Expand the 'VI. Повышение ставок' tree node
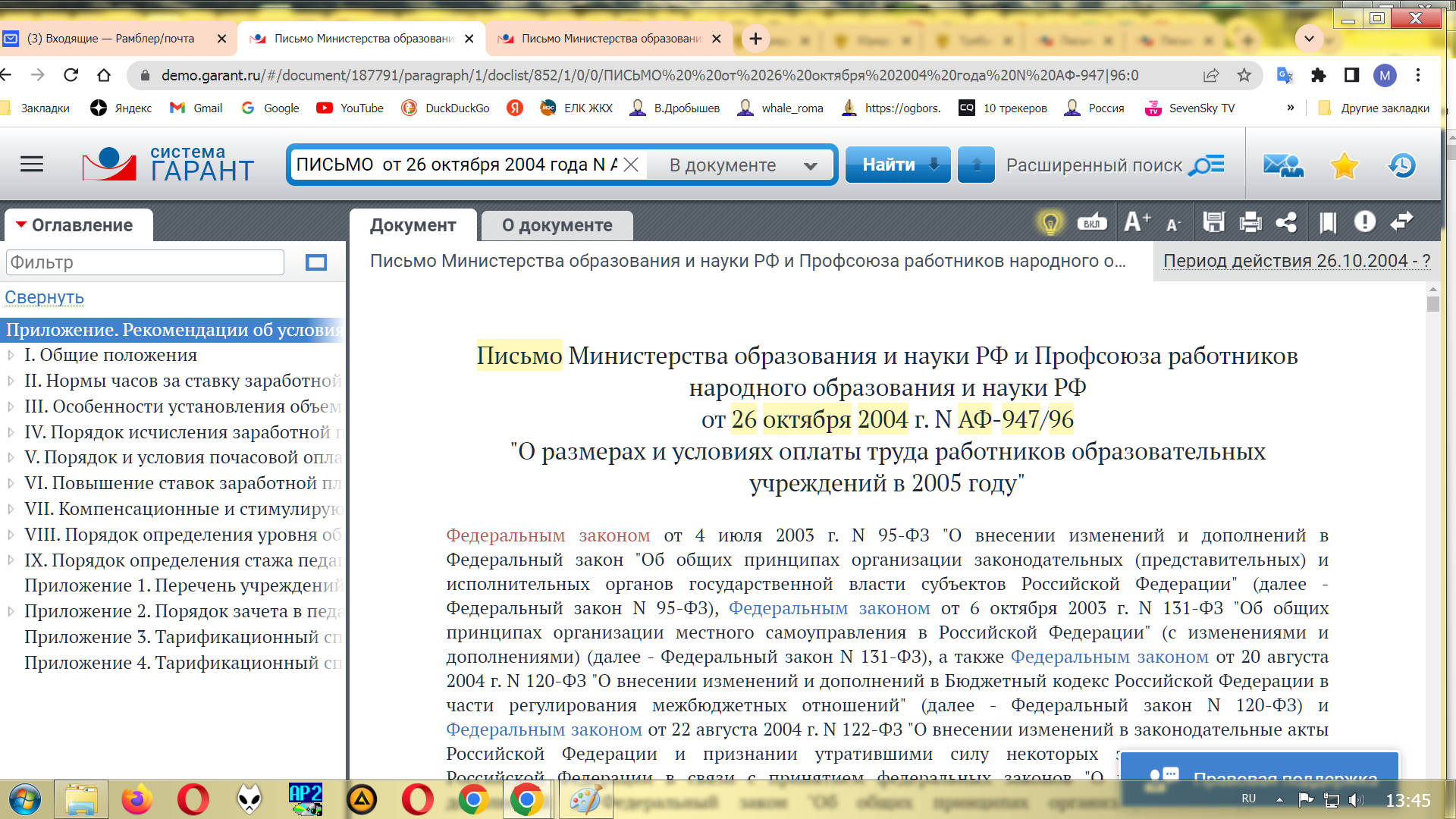 click(11, 483)
